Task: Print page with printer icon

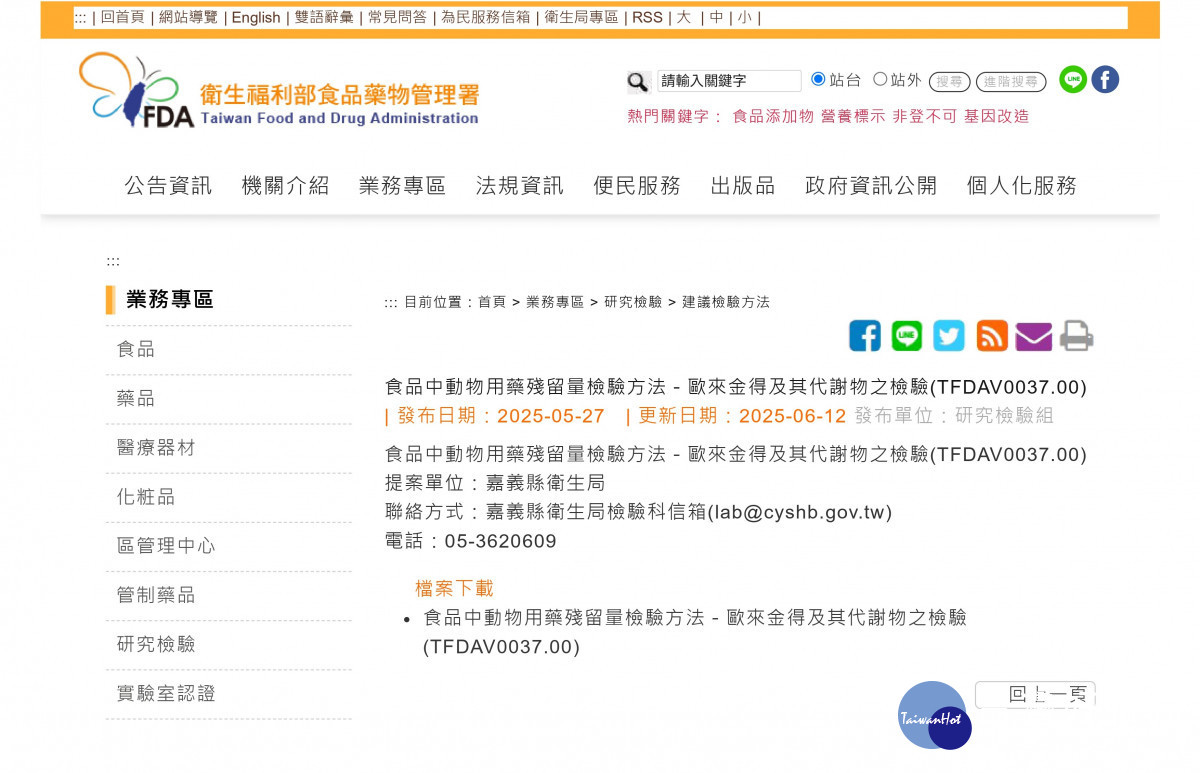Action: 1077,336
